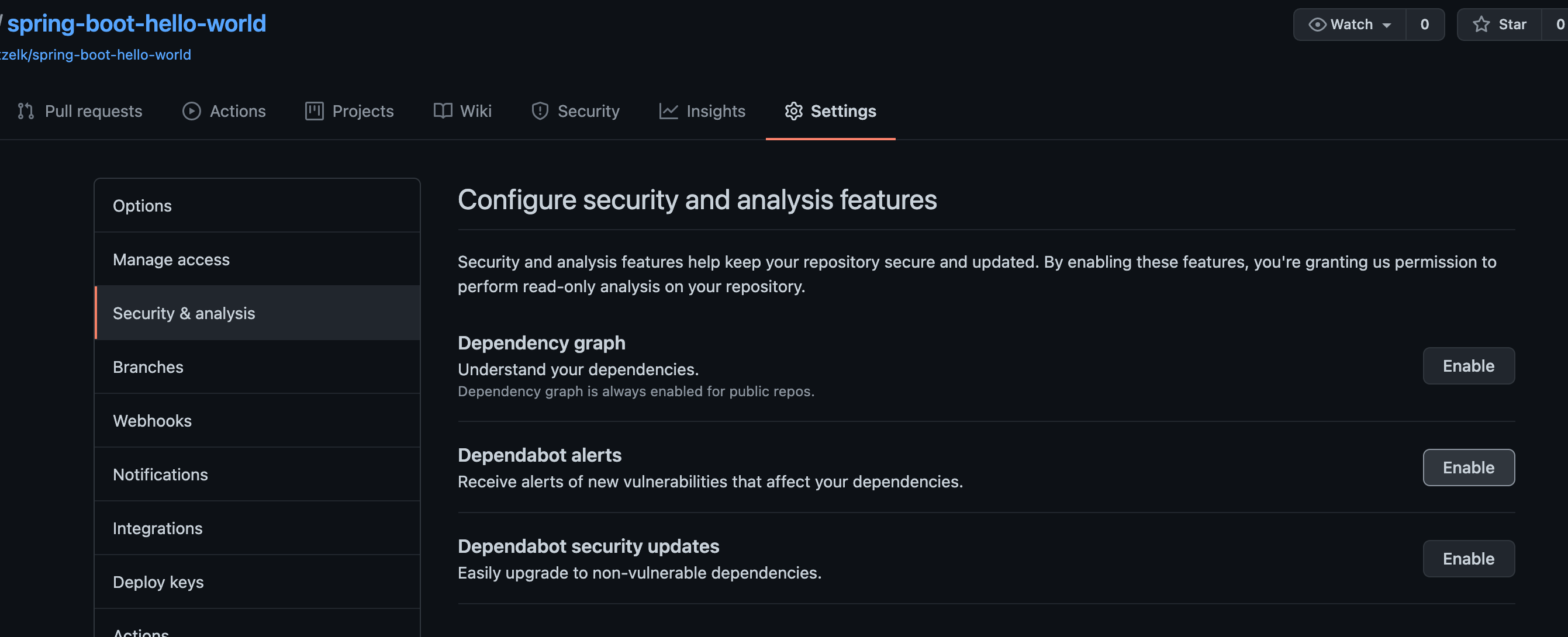Screen dimensions: 1568x637
Task: Click the Actions tab icon
Action: [x=190, y=110]
